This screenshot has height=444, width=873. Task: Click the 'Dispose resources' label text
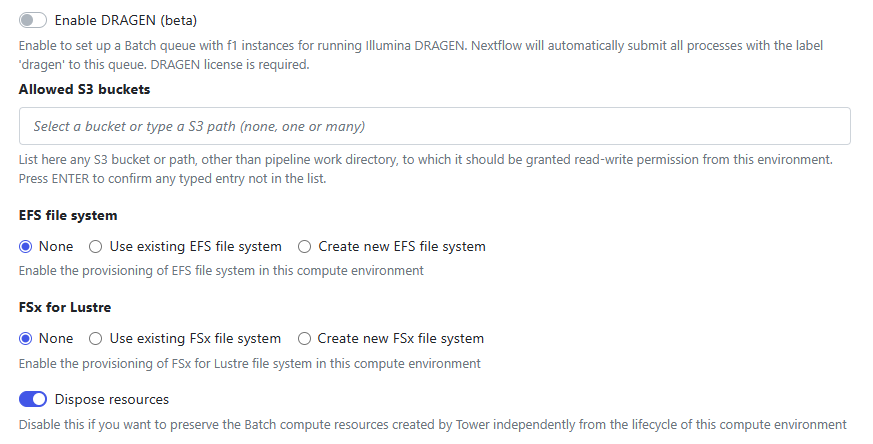(112, 400)
